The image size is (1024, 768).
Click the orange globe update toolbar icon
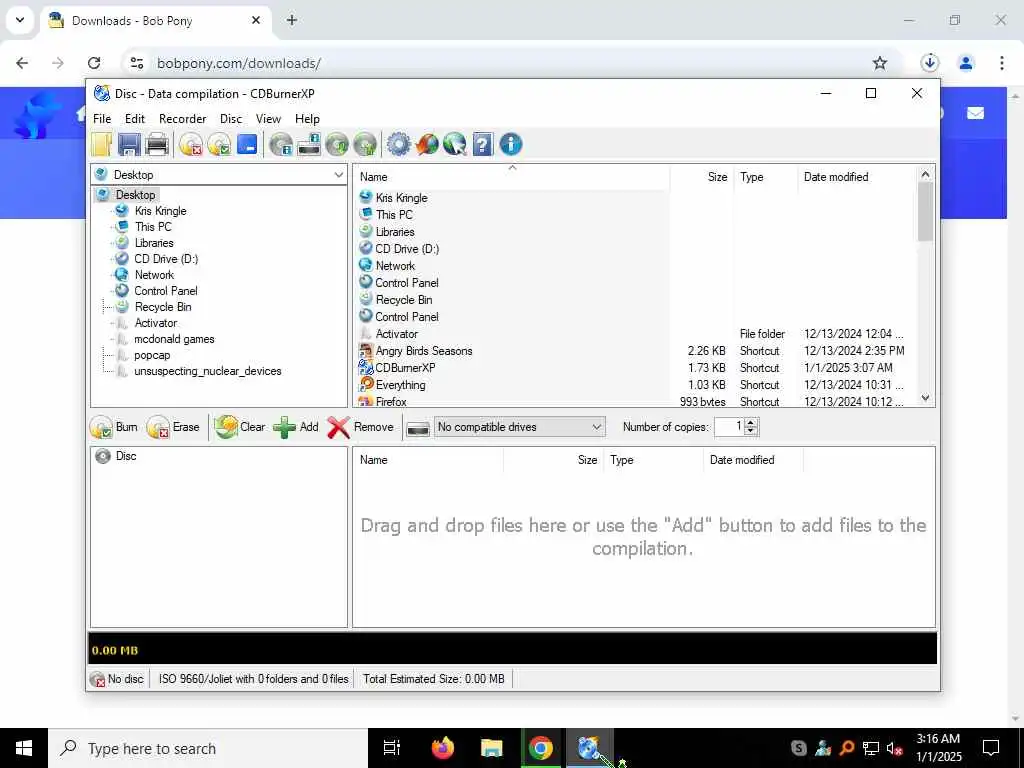point(426,144)
